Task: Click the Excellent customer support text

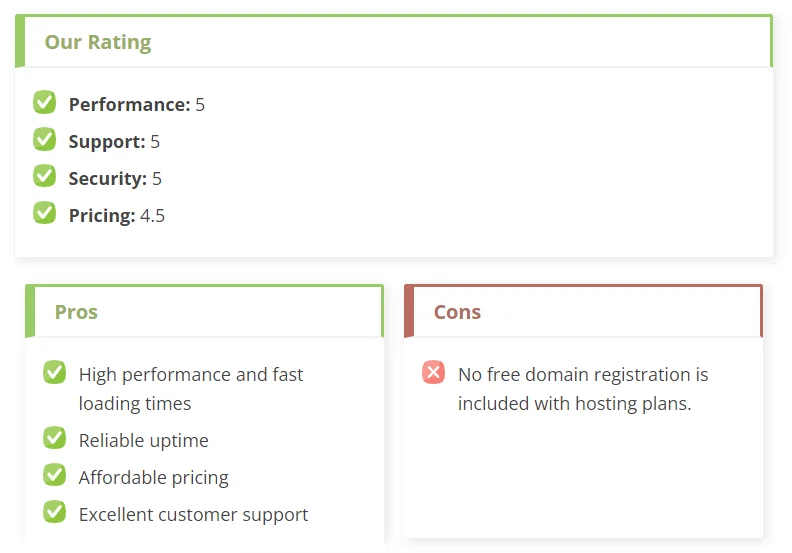Action: 193,515
